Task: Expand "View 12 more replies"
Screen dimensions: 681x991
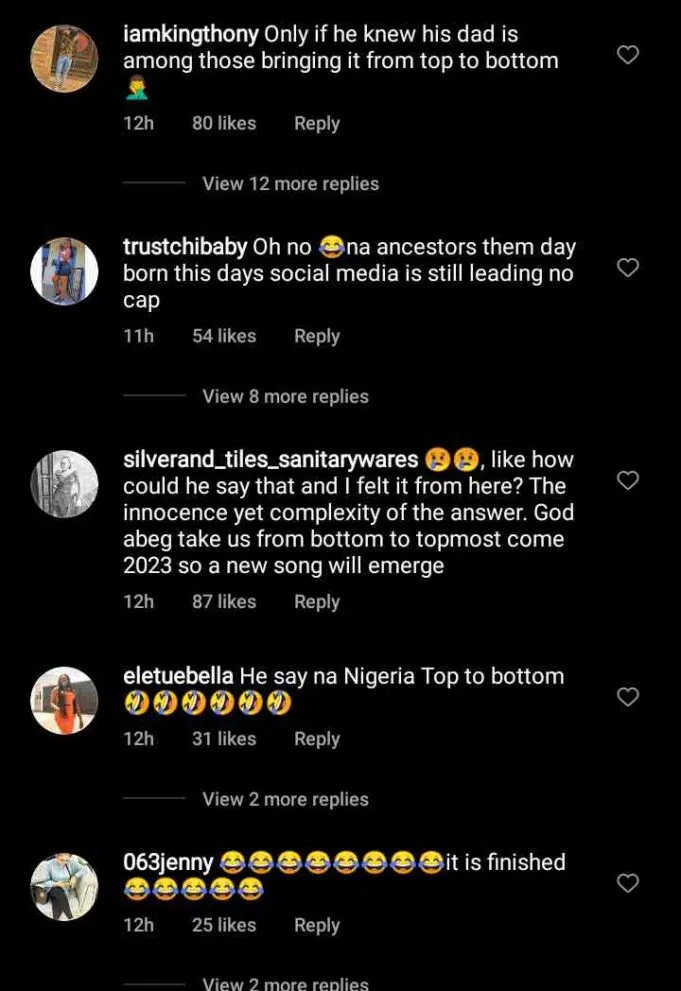Action: (x=290, y=184)
